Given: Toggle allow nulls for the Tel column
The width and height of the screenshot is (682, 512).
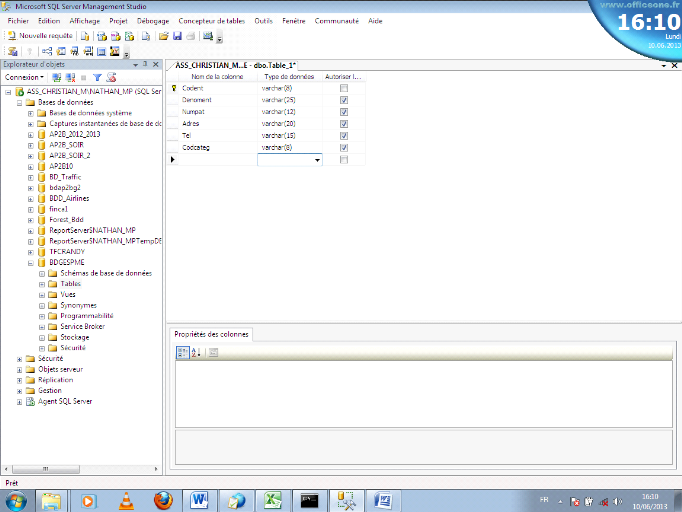Looking at the screenshot, I should coord(344,135).
